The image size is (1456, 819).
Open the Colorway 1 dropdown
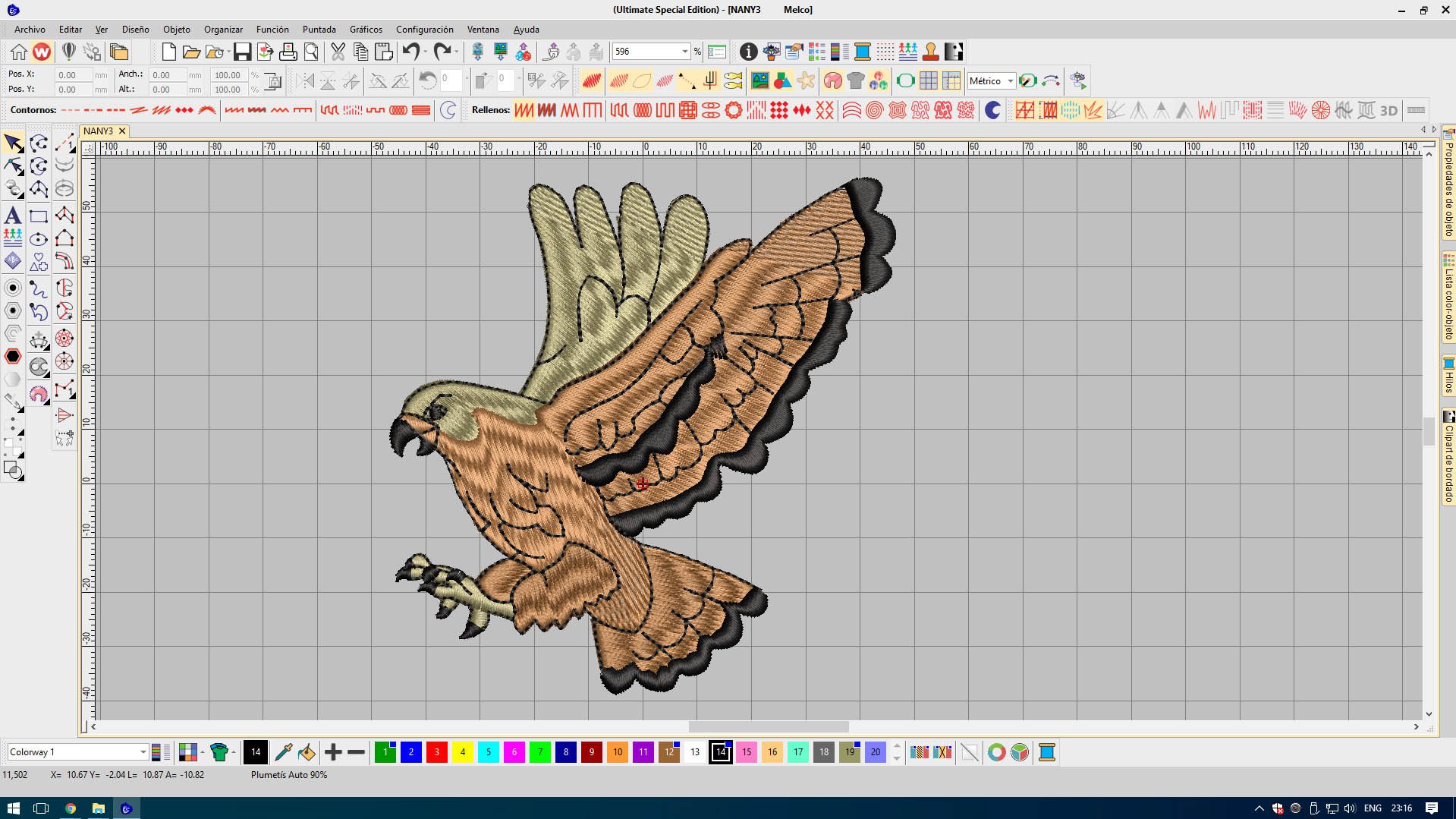point(142,752)
